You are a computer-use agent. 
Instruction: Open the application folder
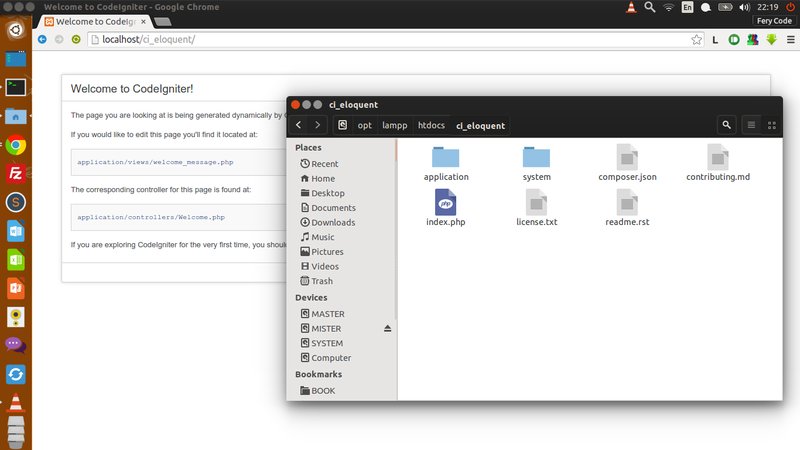pyautogui.click(x=445, y=158)
